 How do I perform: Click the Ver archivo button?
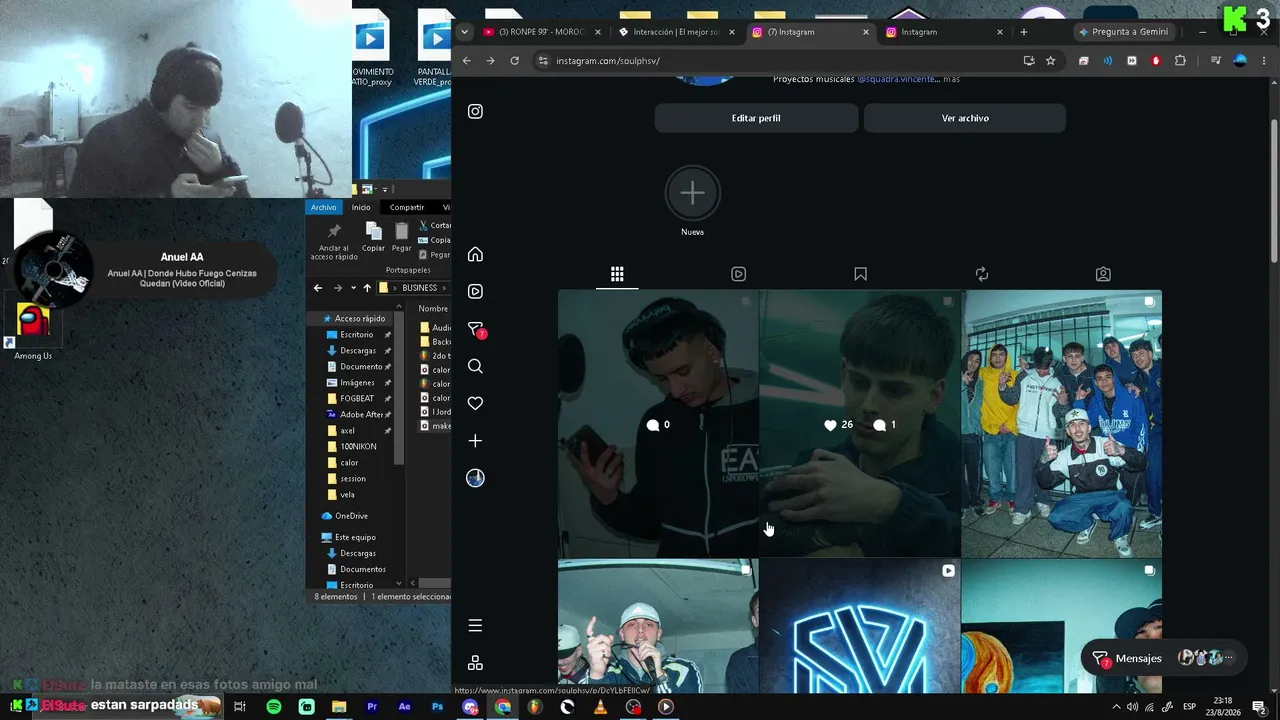(x=965, y=118)
